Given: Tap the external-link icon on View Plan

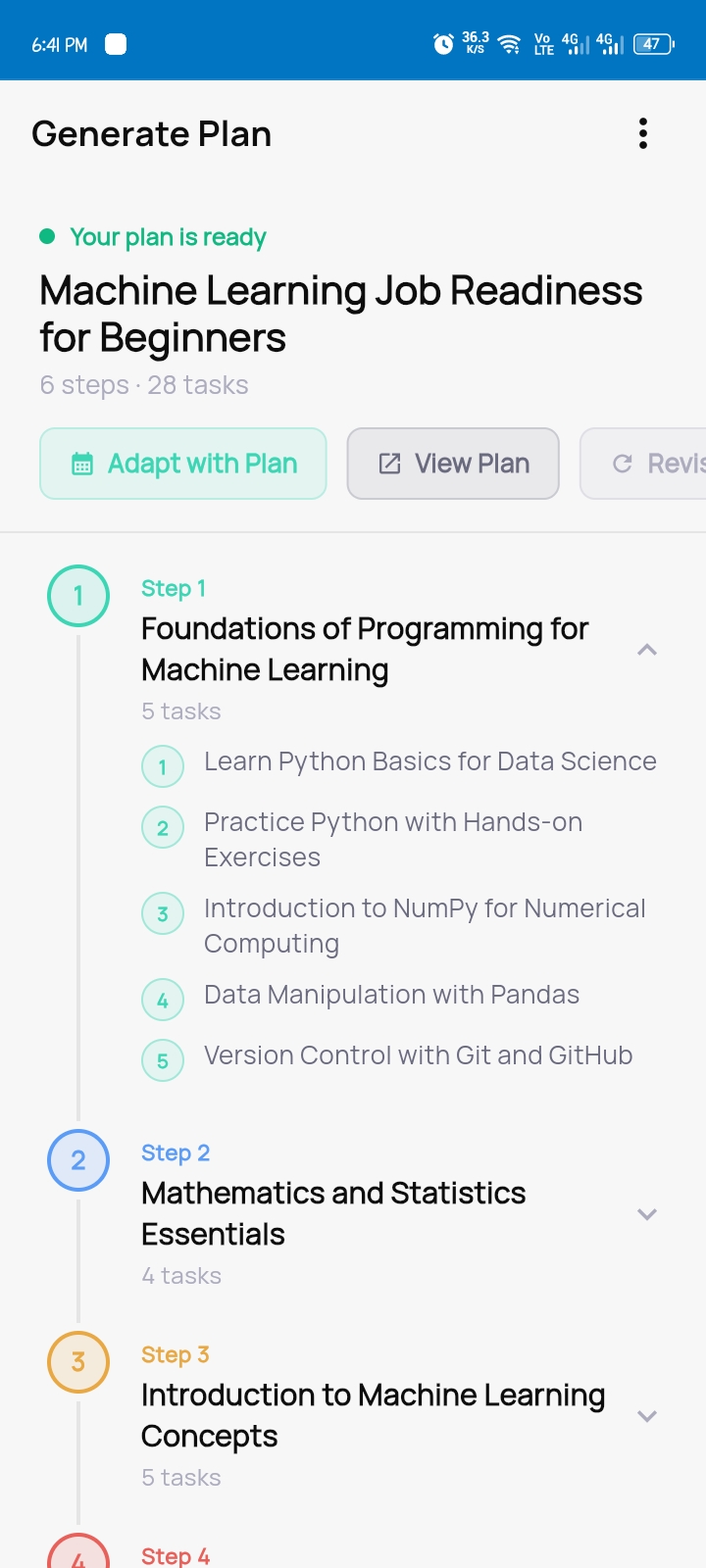Looking at the screenshot, I should 389,464.
